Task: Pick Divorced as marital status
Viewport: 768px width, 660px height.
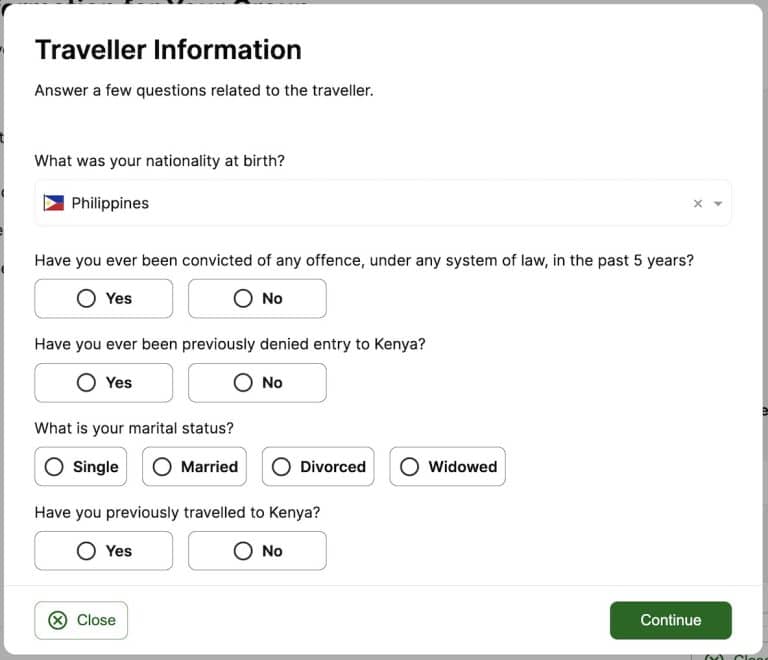Action: click(318, 466)
